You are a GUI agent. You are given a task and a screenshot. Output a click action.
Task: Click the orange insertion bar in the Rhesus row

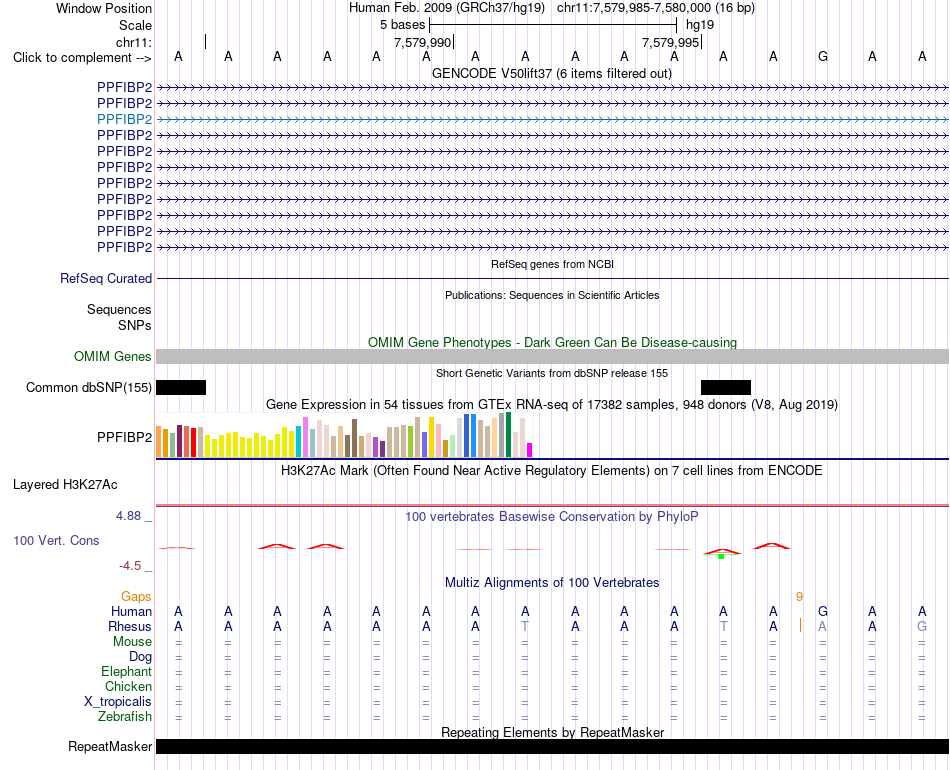(800, 626)
